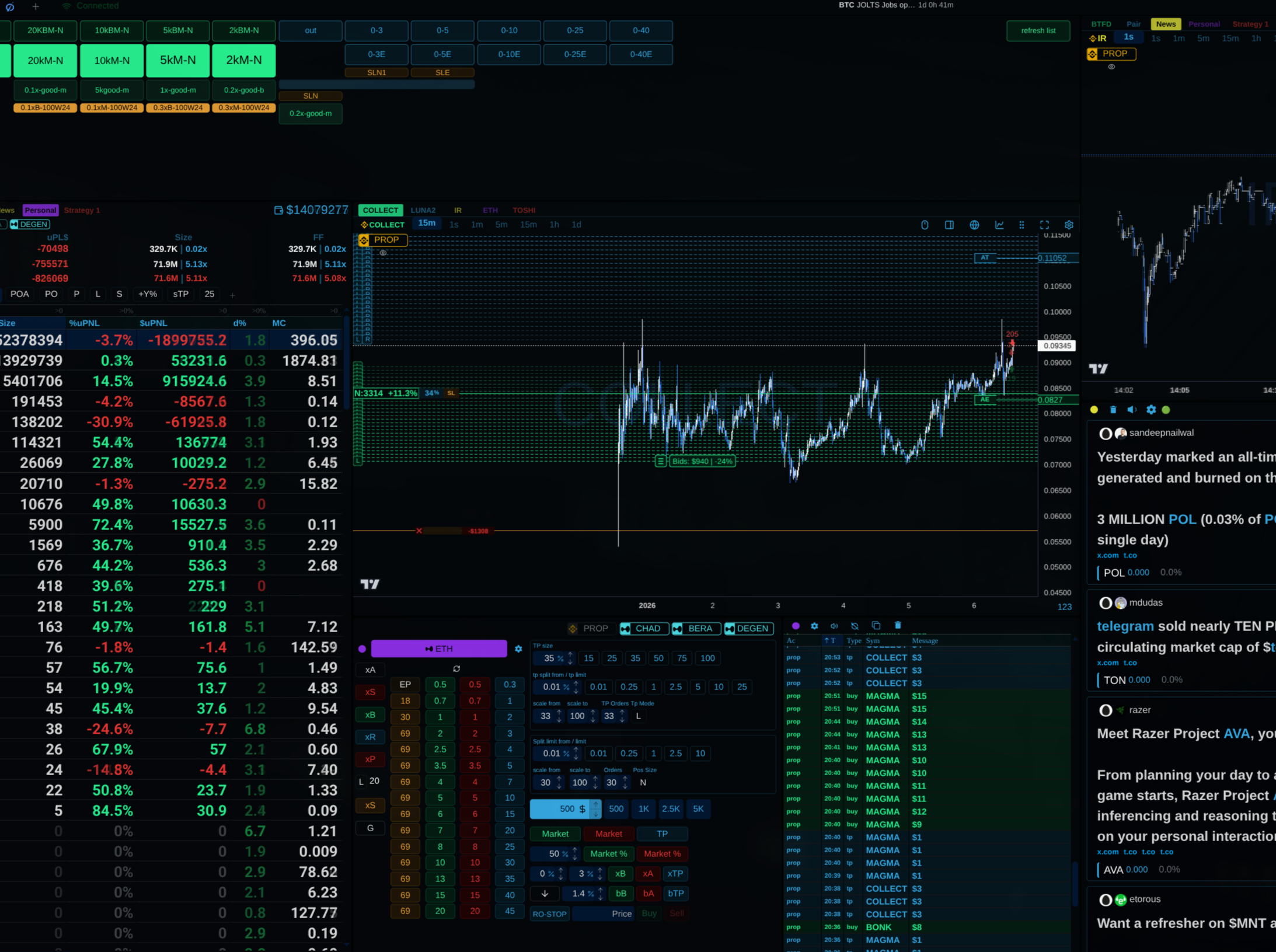Clear the order log with trash icon
Image resolution: width=1276 pixels, height=952 pixels.
(898, 625)
